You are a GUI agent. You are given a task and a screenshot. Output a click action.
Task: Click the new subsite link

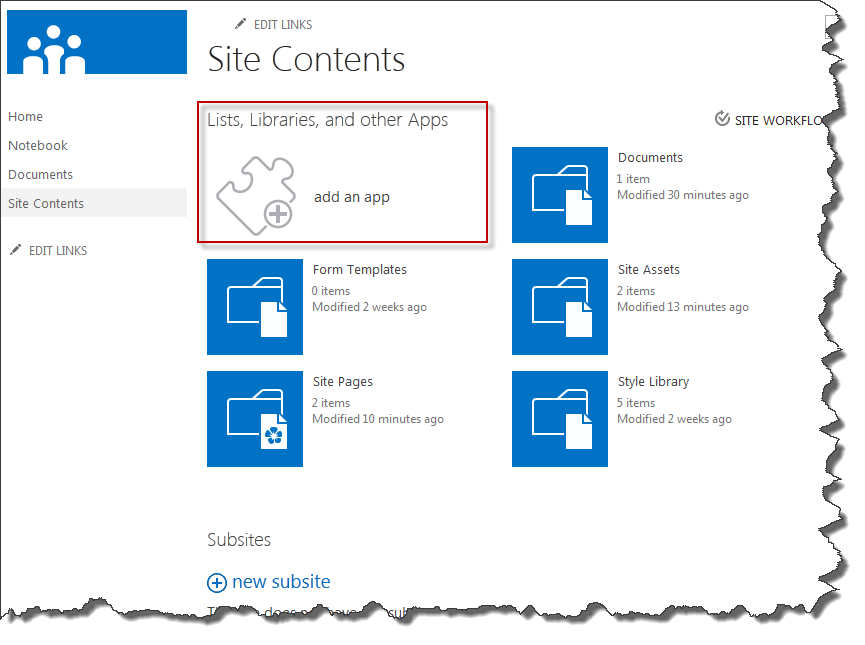[x=281, y=582]
